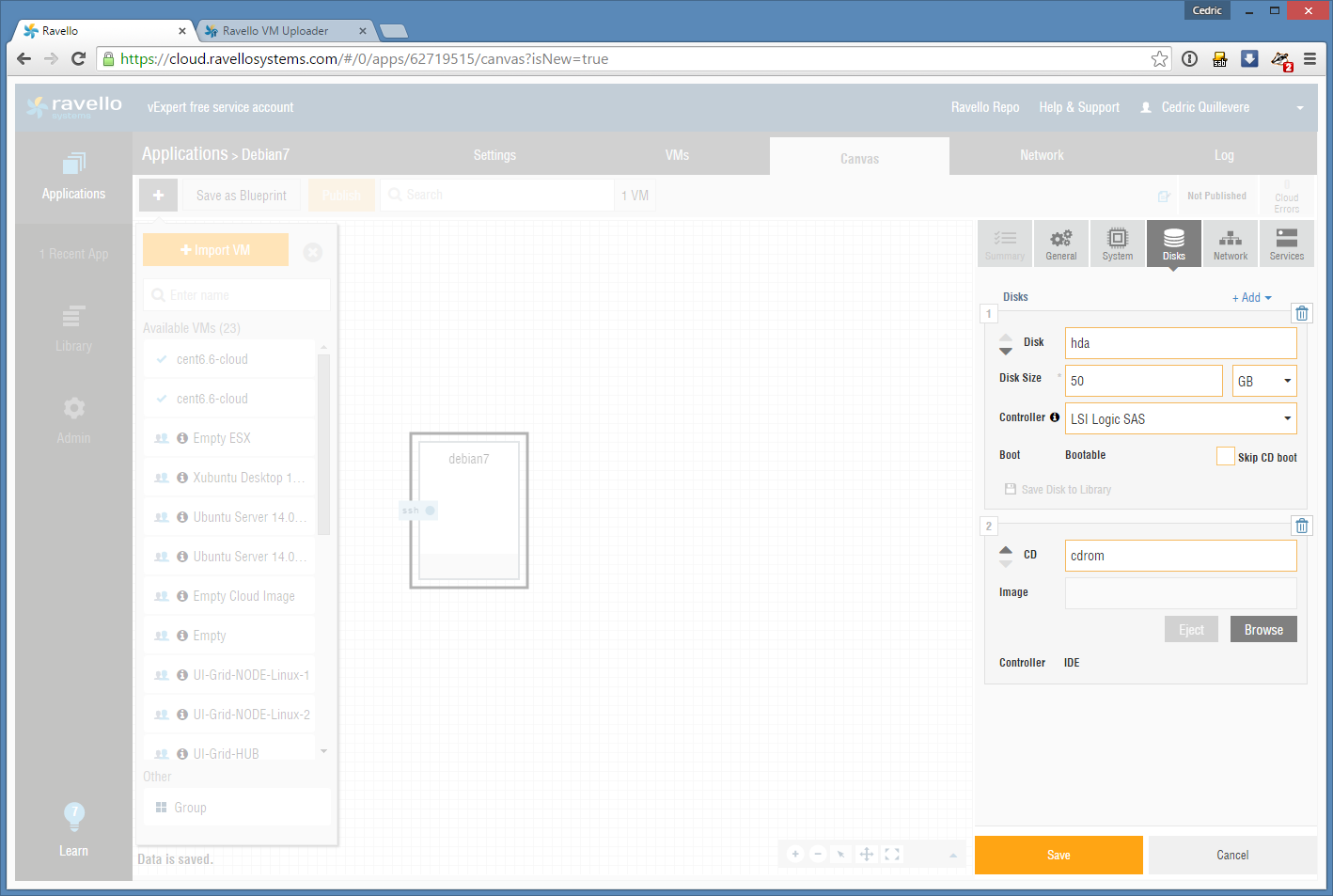
Task: Move hda disk down with arrow
Action: [1006, 352]
